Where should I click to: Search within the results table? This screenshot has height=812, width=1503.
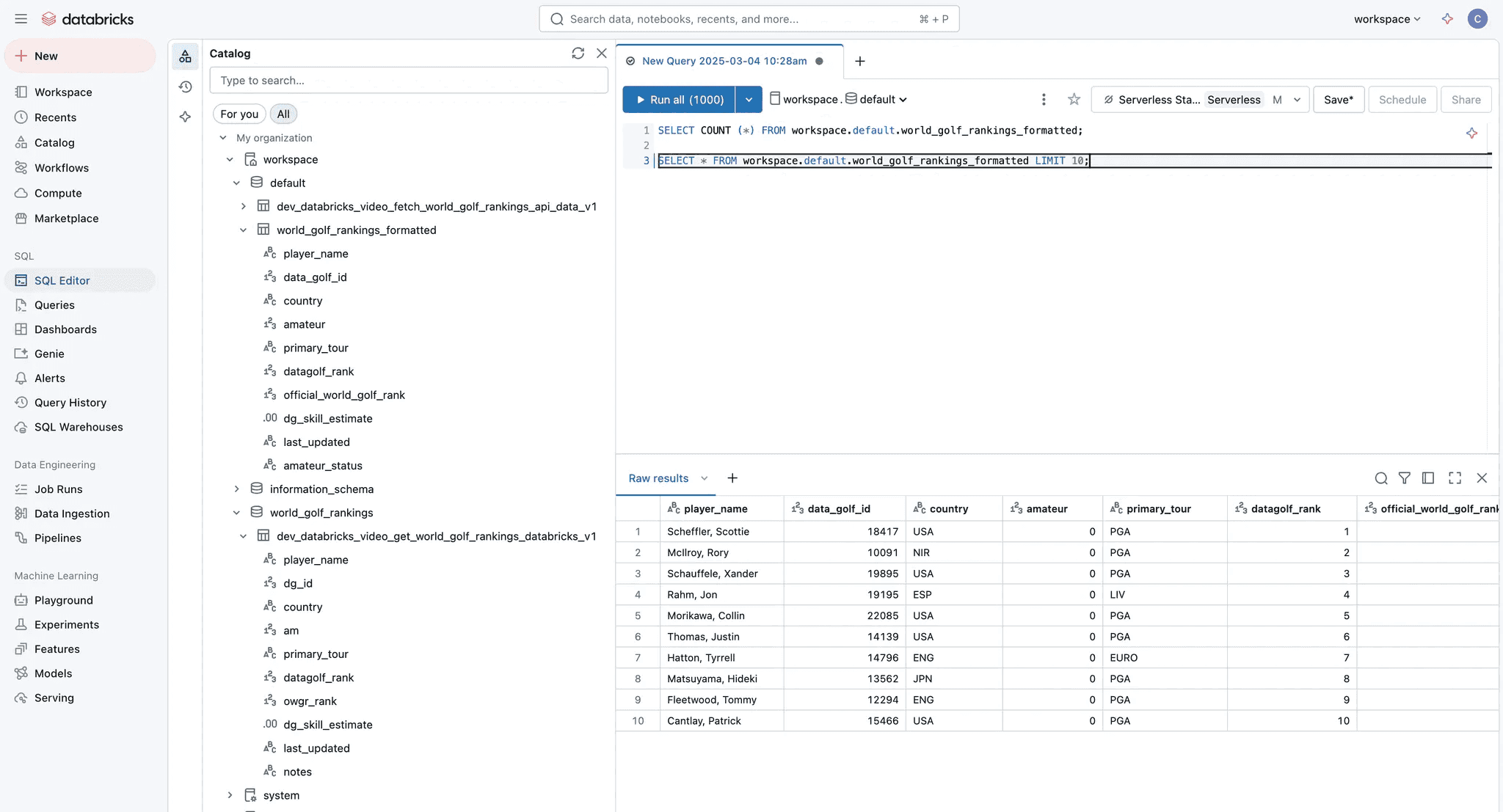[1380, 478]
